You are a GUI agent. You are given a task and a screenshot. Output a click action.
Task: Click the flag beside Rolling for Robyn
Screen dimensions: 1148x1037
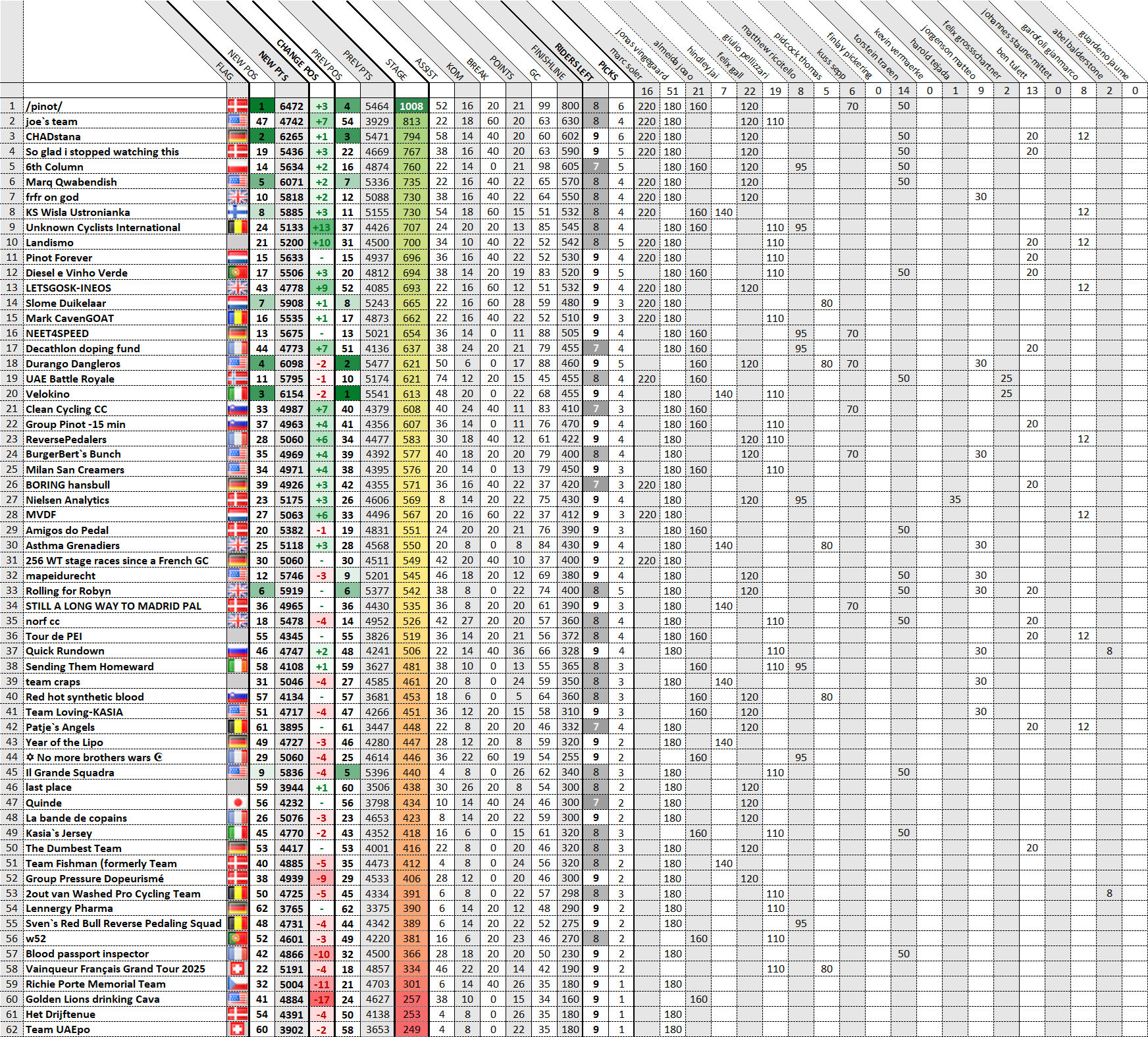point(238,591)
